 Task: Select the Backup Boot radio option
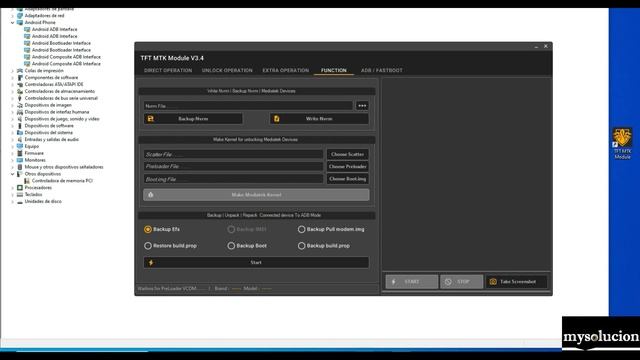[x=231, y=246]
